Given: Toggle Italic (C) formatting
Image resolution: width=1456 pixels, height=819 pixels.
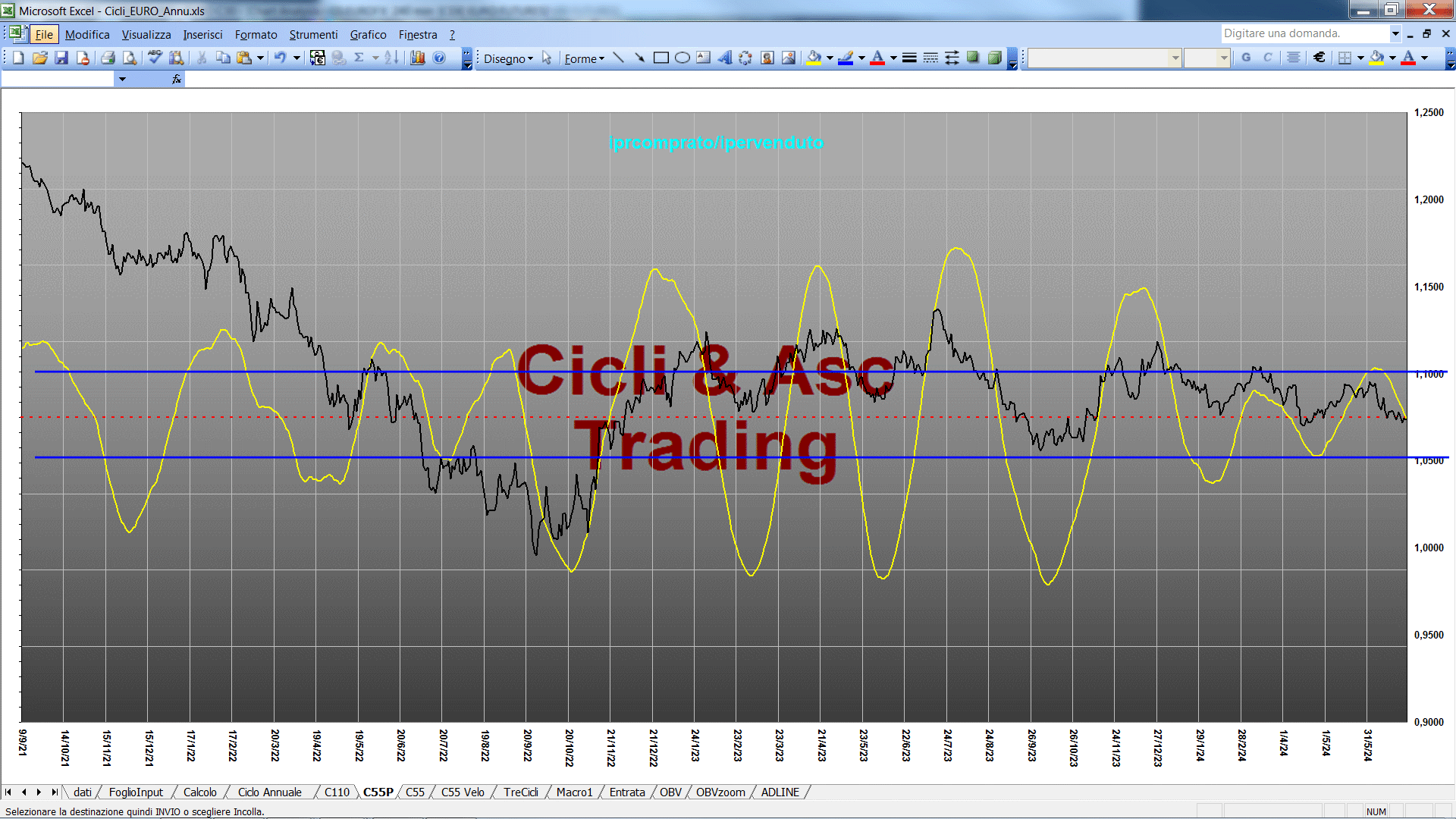Looking at the screenshot, I should [x=1267, y=58].
